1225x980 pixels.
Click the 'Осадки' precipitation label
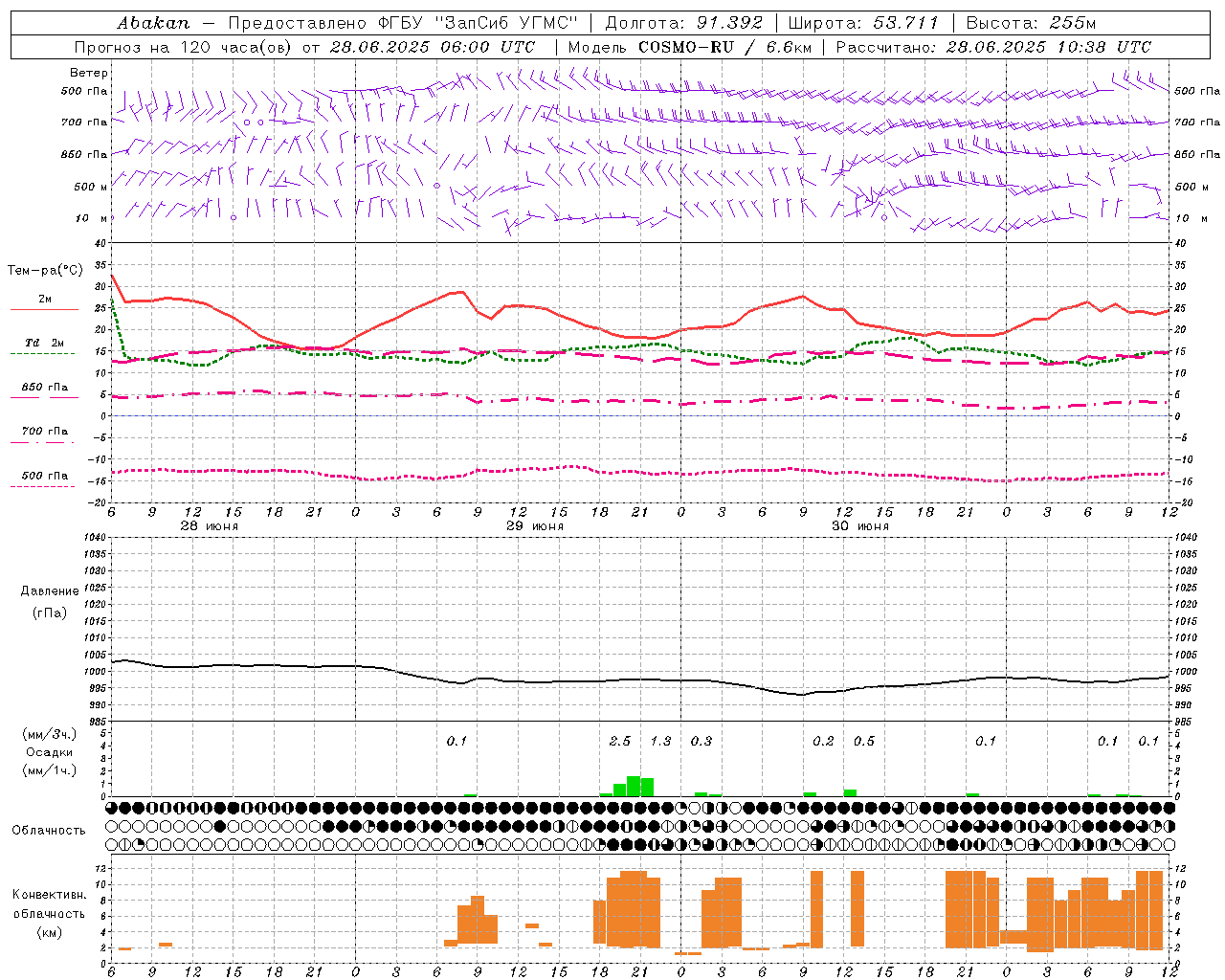click(x=50, y=752)
